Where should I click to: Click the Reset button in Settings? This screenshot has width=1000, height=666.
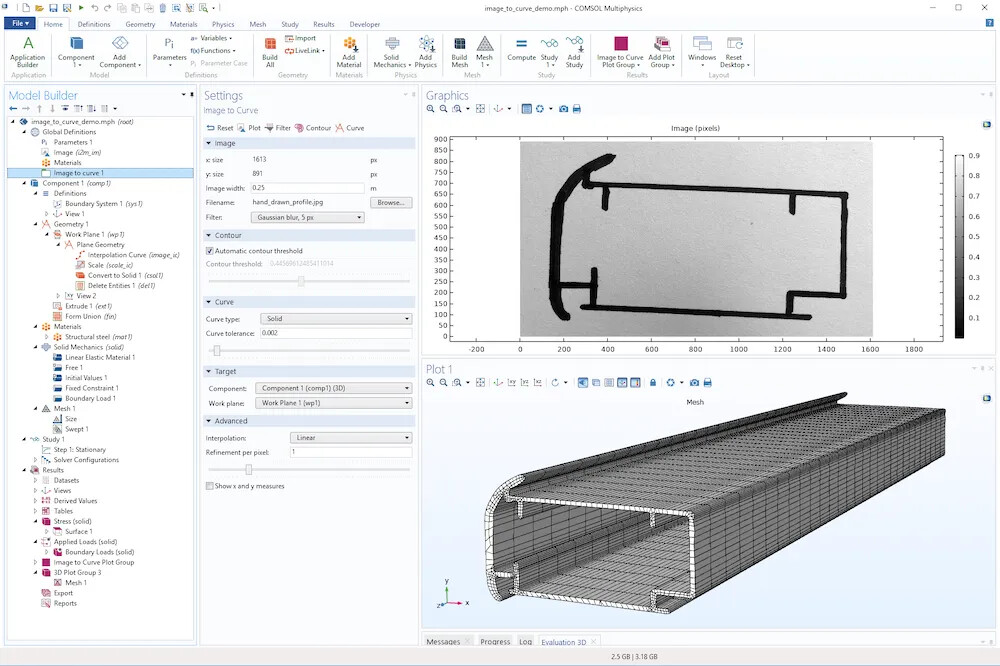click(220, 128)
